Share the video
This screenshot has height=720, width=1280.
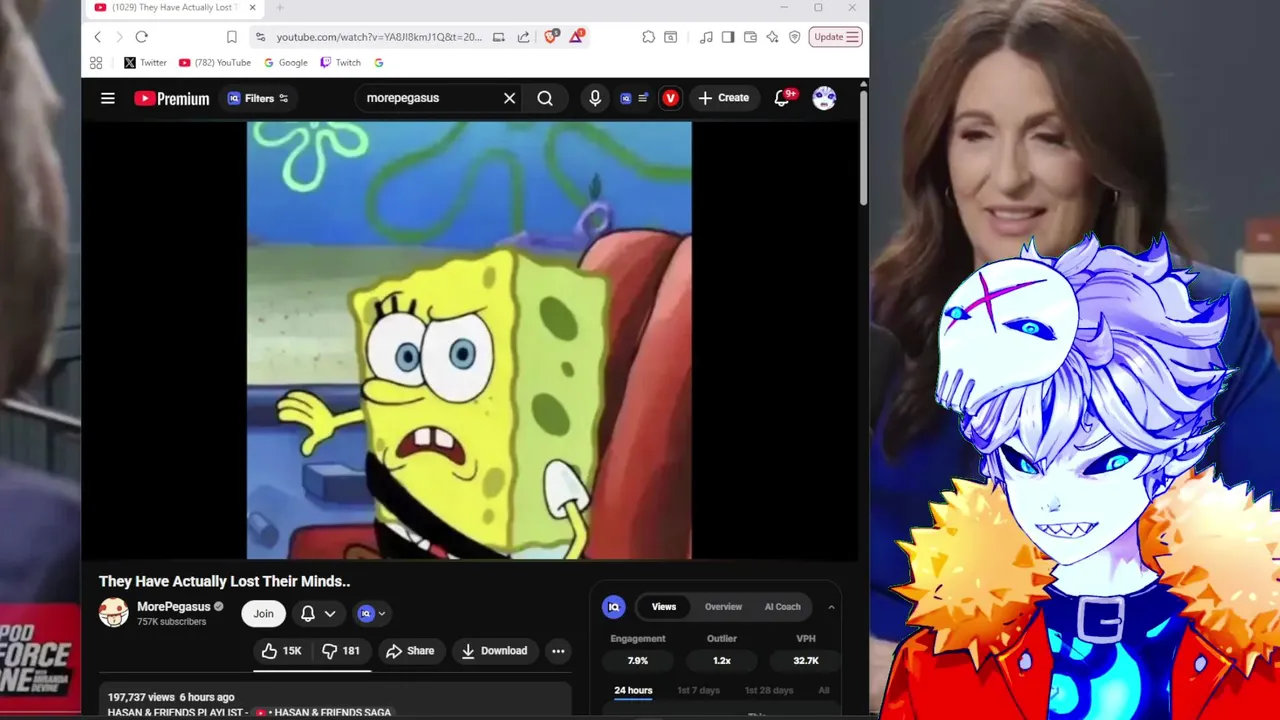pyautogui.click(x=410, y=651)
